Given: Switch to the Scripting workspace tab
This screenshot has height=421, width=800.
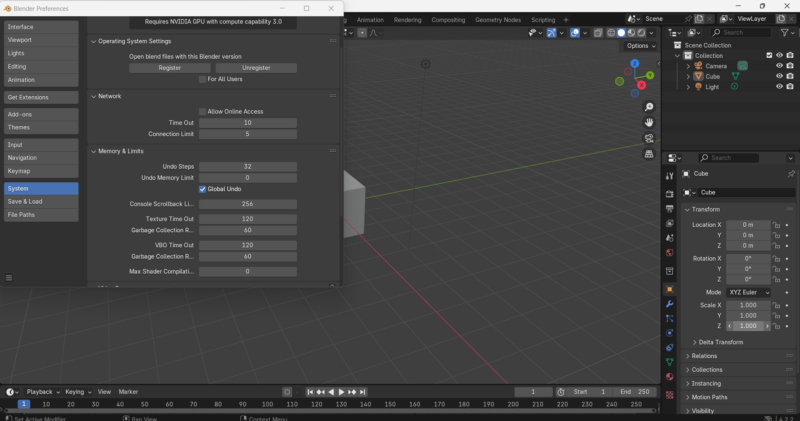Looking at the screenshot, I should pyautogui.click(x=543, y=20).
